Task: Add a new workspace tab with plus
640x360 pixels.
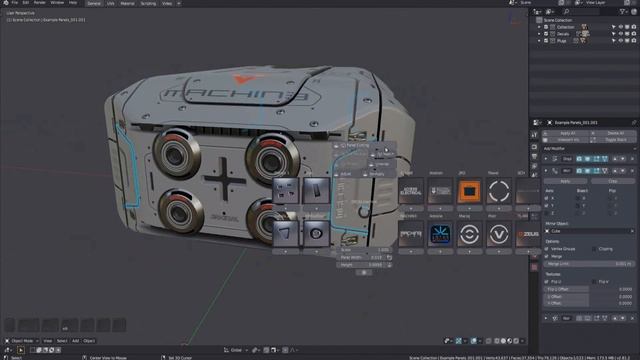Action: 179,3
